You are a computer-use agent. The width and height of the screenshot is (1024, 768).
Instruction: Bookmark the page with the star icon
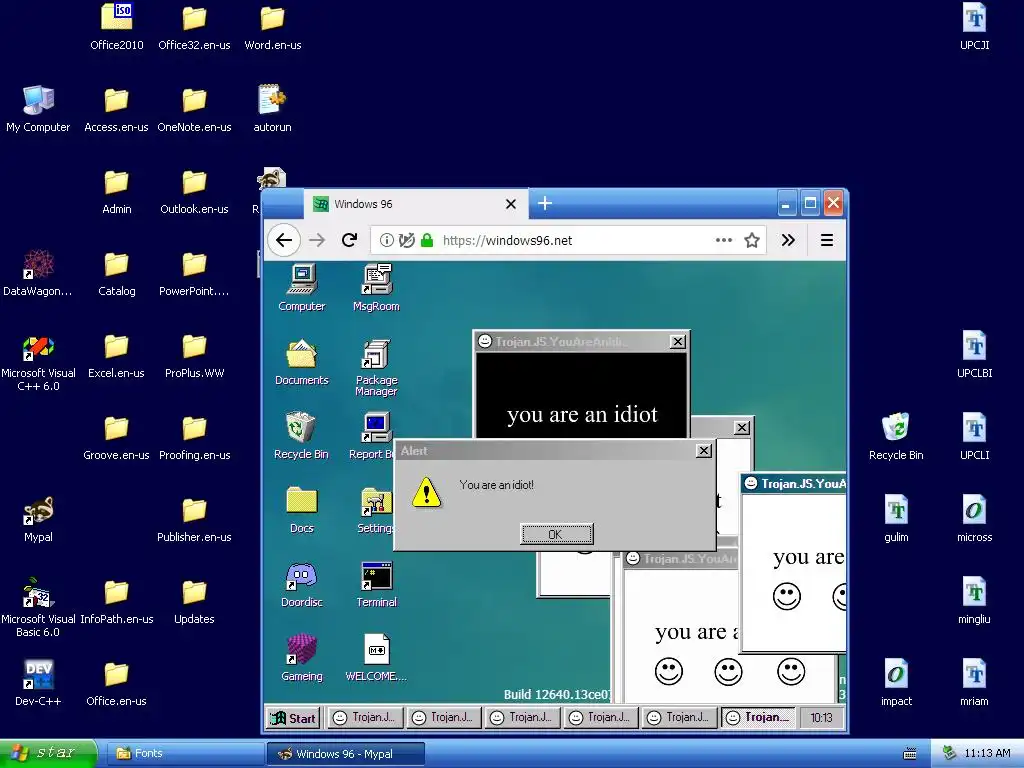(x=752, y=240)
